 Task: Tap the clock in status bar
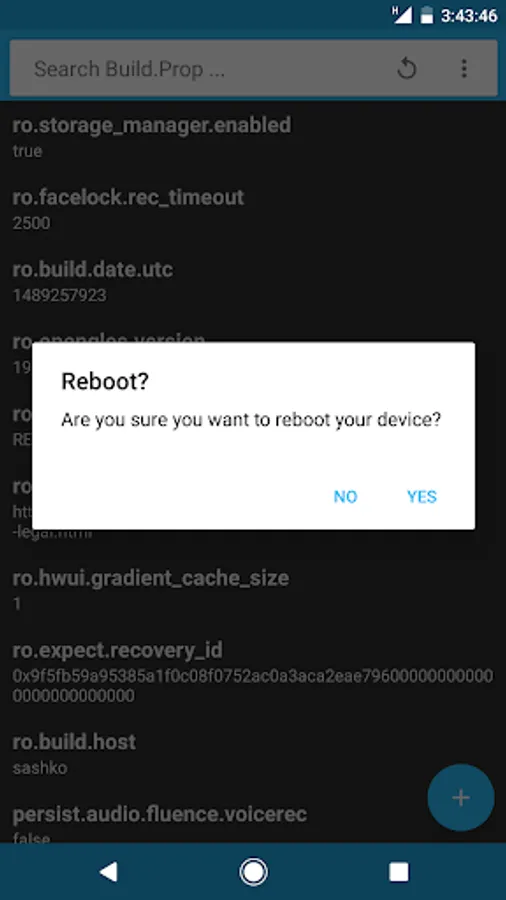point(469,15)
